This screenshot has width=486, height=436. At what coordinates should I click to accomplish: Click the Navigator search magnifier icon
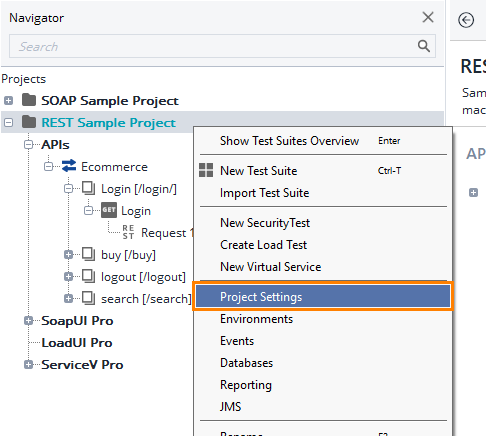click(424, 46)
